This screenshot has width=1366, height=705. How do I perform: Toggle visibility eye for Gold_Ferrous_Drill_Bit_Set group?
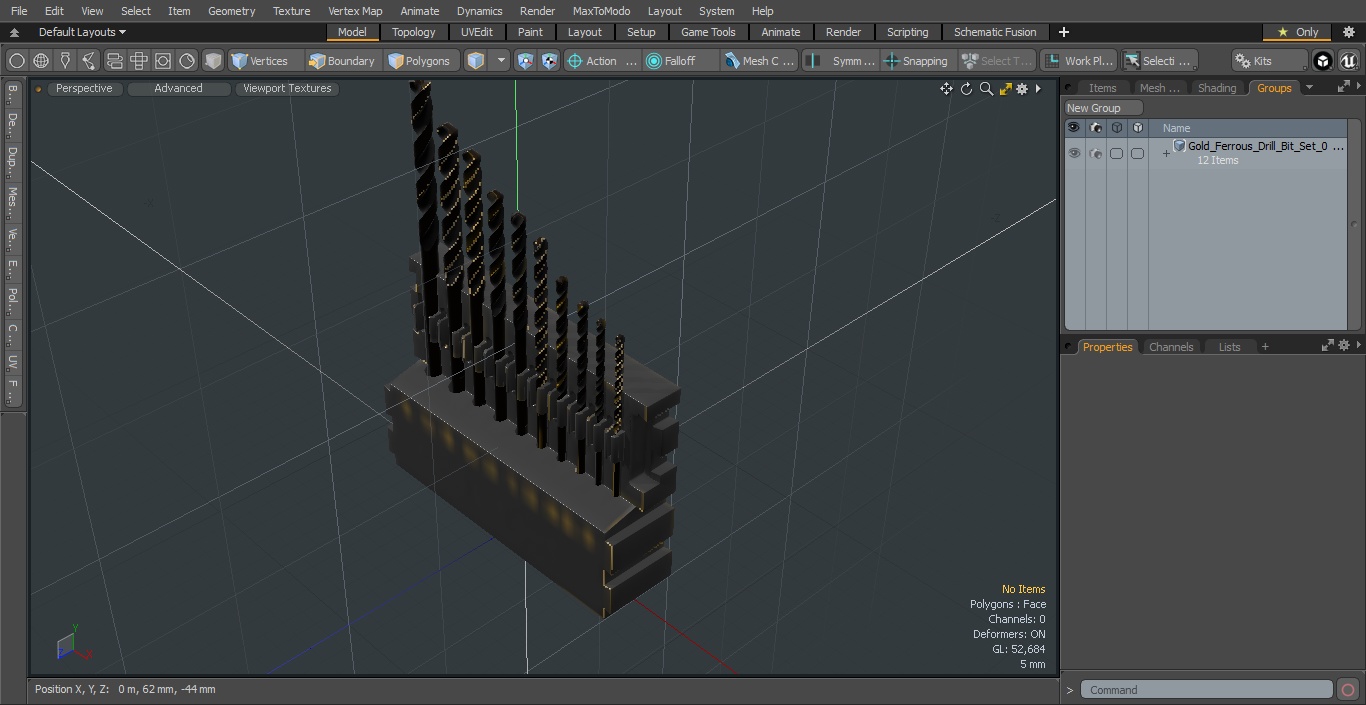(x=1074, y=153)
